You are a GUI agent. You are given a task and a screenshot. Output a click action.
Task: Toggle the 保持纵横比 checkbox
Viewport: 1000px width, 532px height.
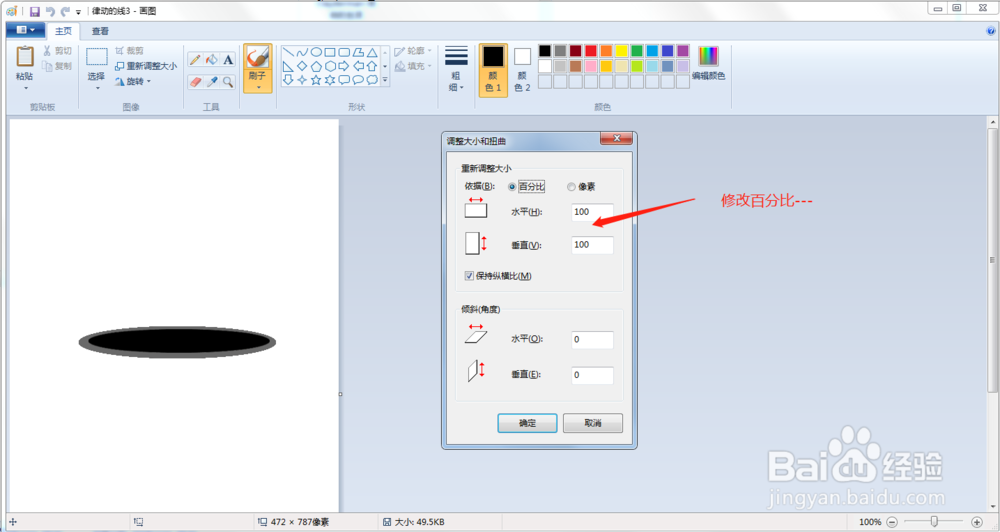469,276
